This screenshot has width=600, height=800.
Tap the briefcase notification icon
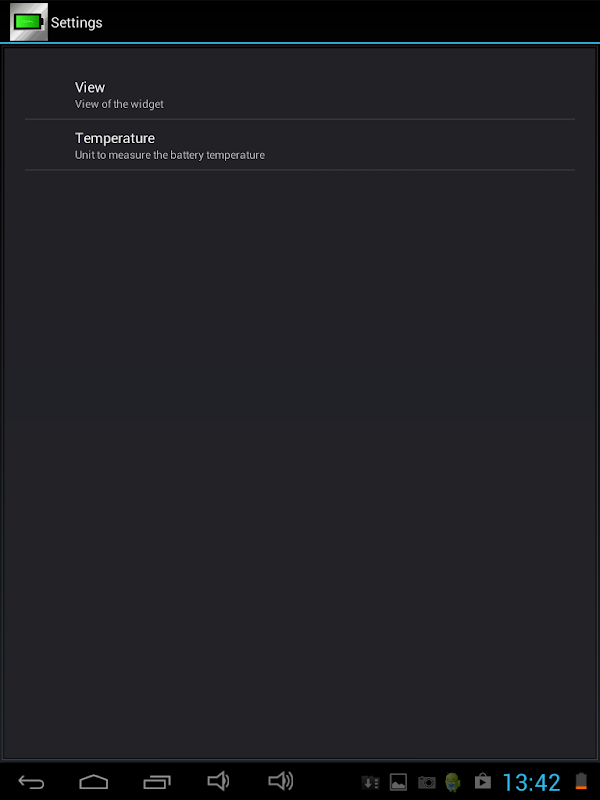point(482,782)
